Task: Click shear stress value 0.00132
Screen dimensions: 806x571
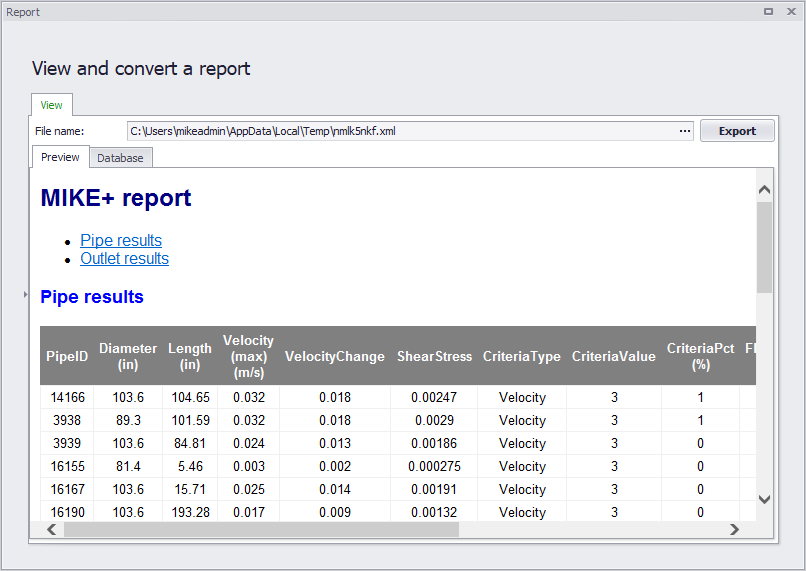Action: pyautogui.click(x=434, y=512)
